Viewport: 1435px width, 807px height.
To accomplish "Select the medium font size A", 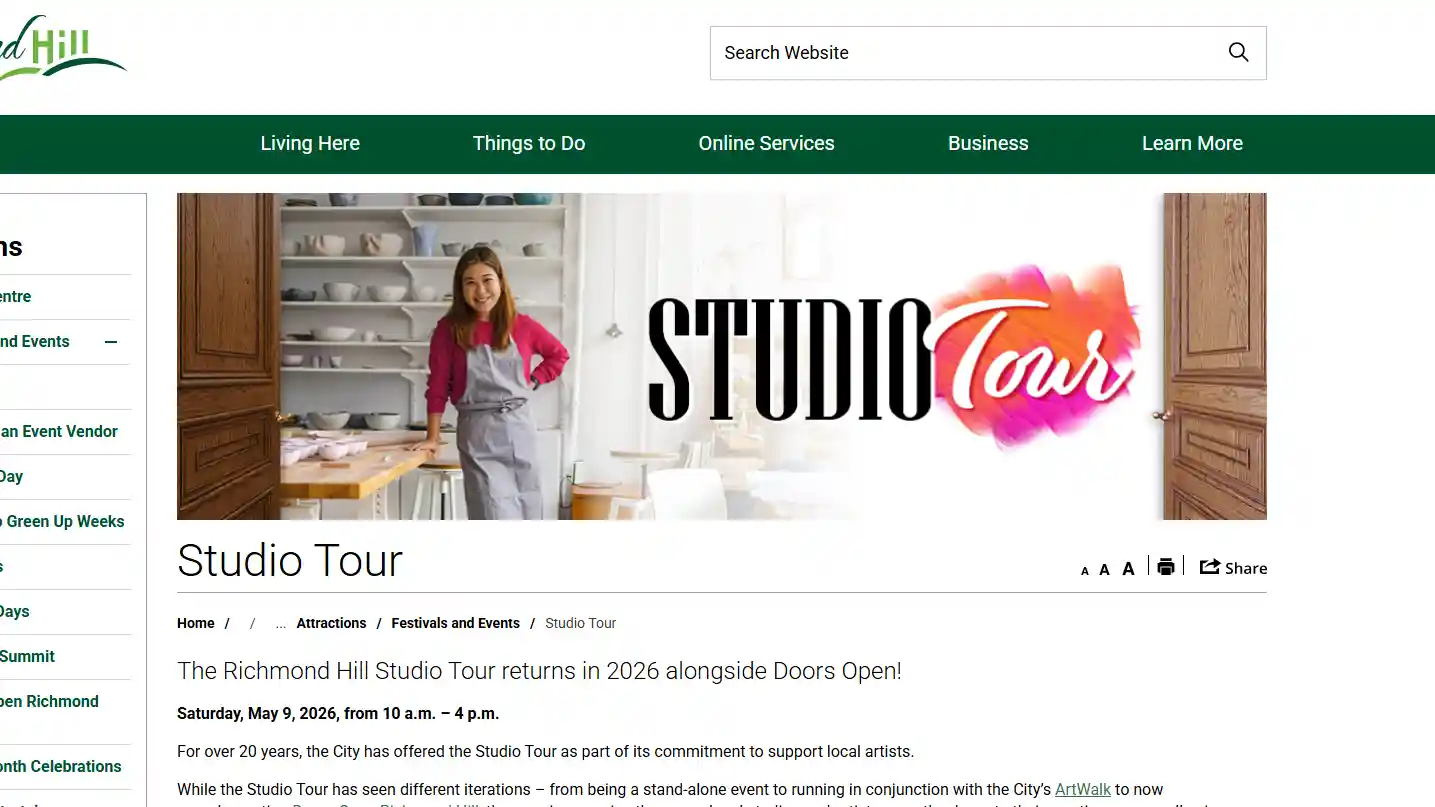I will (x=1104, y=568).
